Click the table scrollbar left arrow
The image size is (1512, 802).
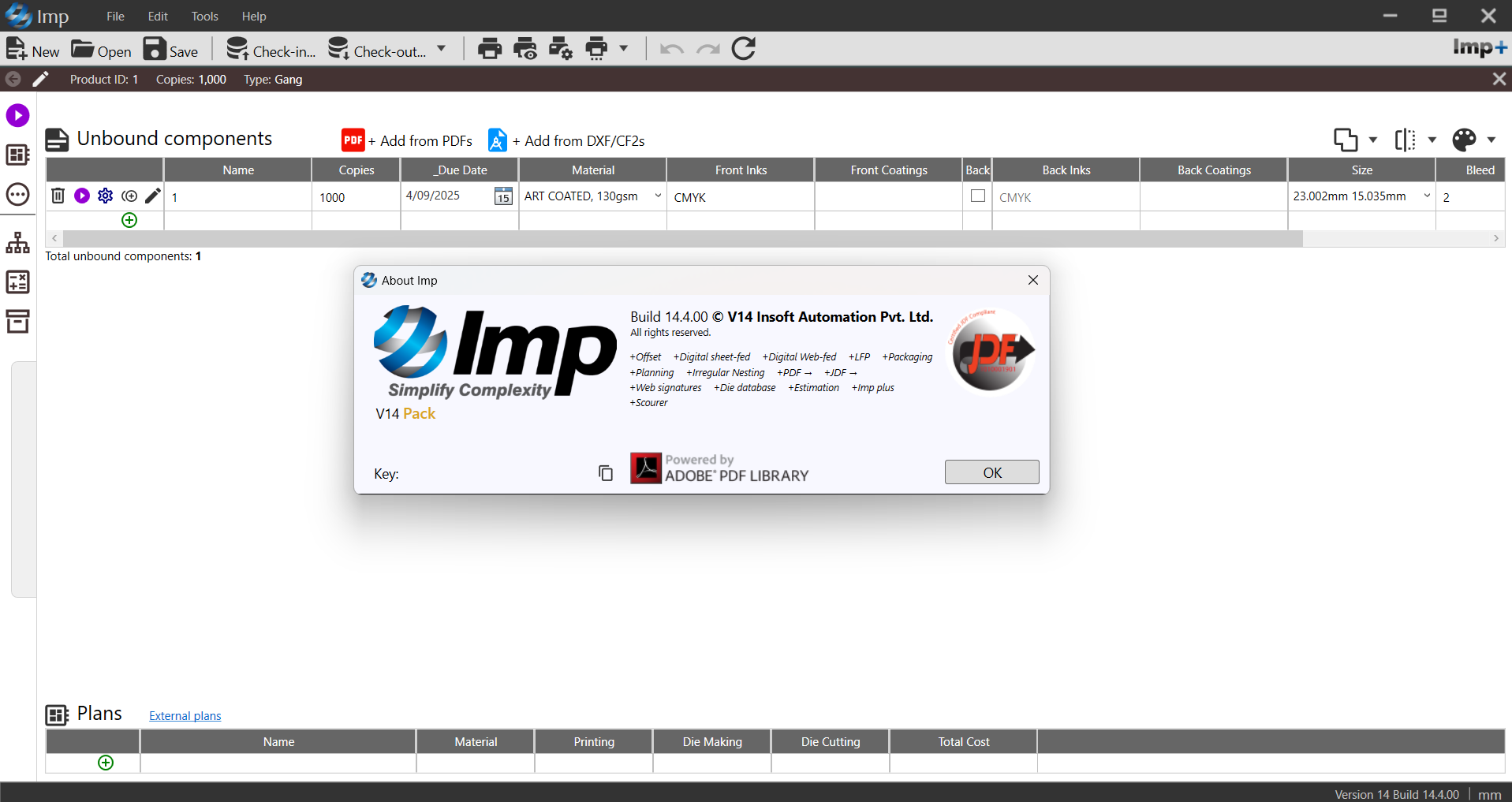(54, 238)
